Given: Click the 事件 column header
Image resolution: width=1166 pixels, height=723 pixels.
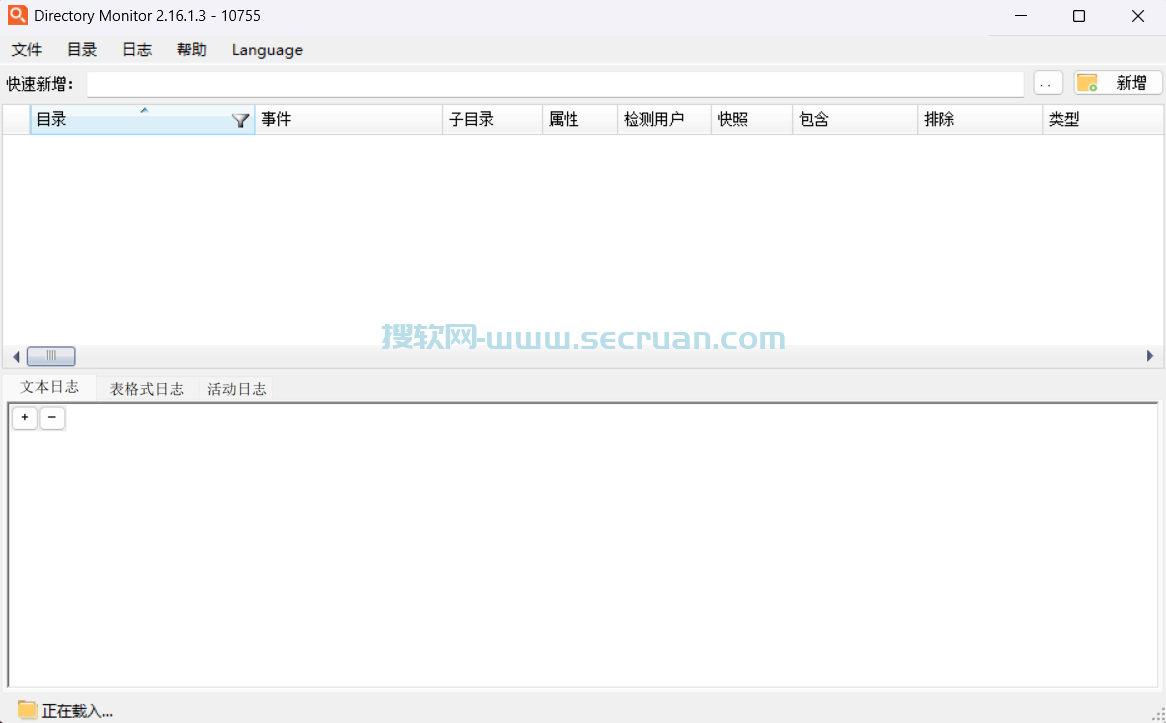Looking at the screenshot, I should point(349,119).
